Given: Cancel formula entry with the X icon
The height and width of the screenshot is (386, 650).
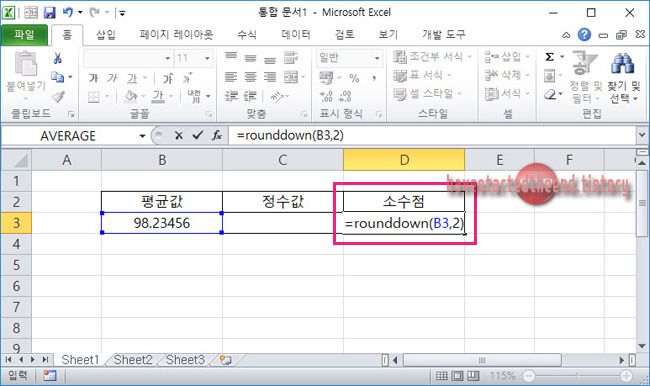Looking at the screenshot, I should (179, 136).
